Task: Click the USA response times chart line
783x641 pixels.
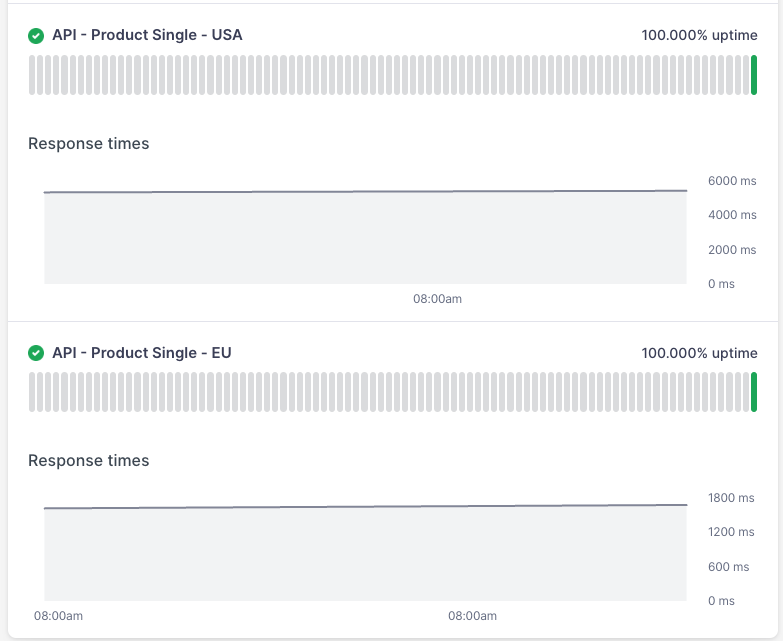Action: pos(365,191)
